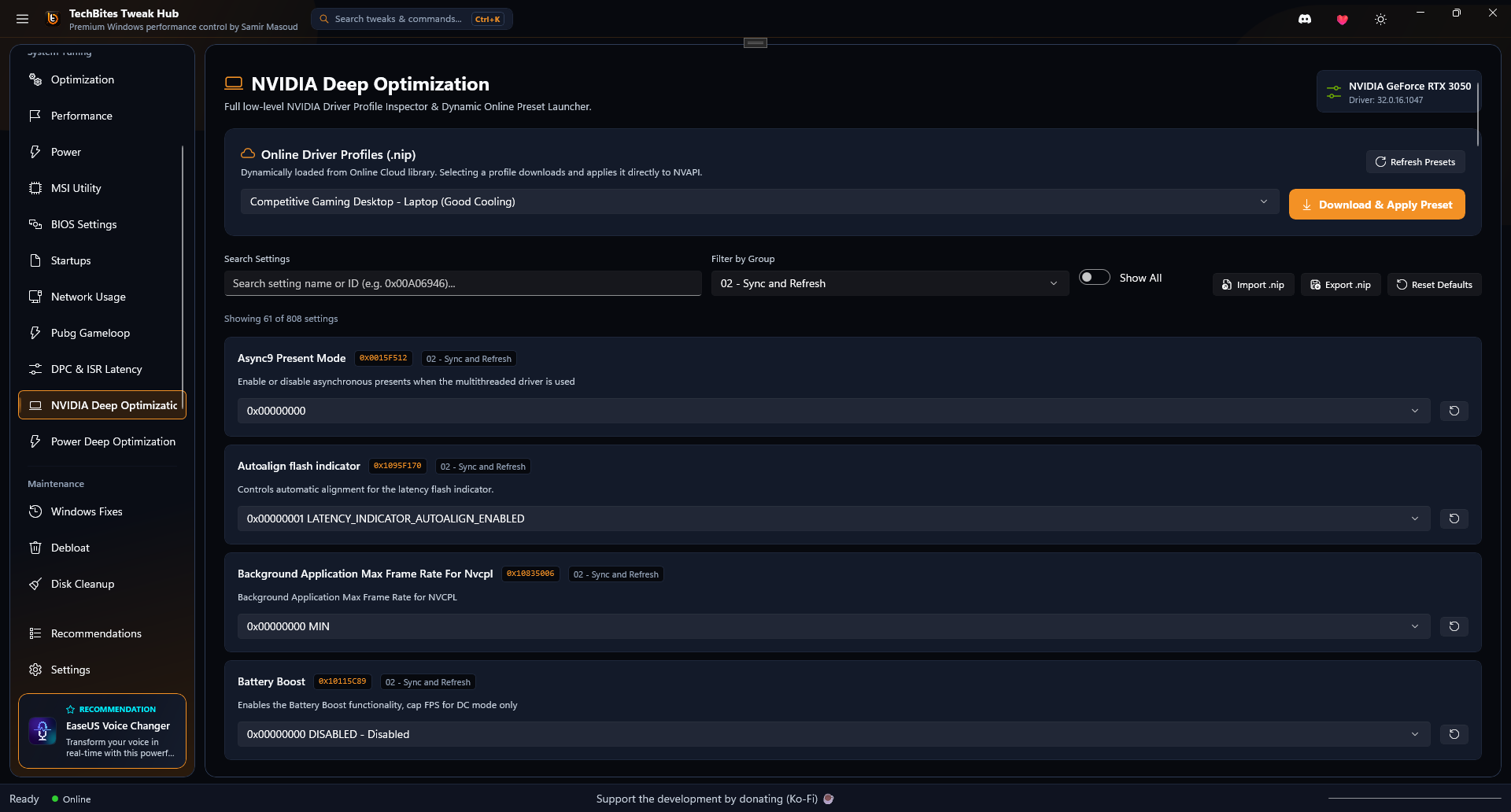The height and width of the screenshot is (812, 1511).
Task: Click setting ID 0x1095F170 badge
Action: 397,466
